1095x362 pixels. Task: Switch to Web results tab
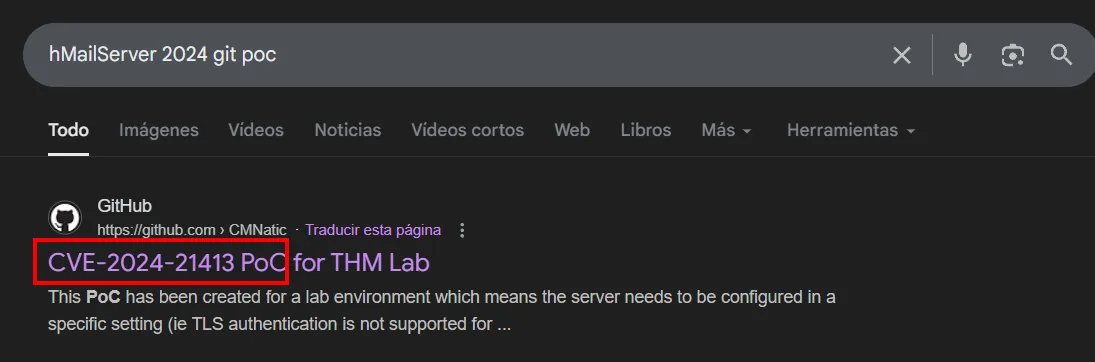point(572,130)
